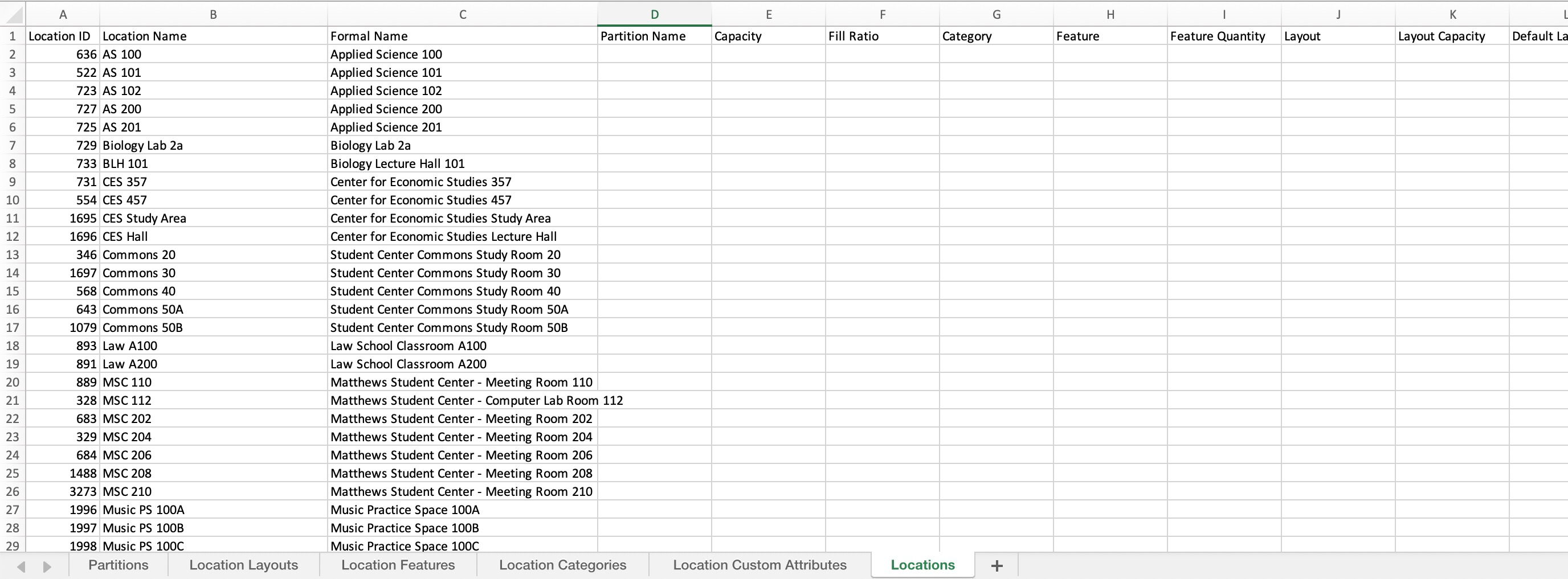Select cell CES Study Area
Viewport: 1568px width, 579px height.
[x=214, y=219]
